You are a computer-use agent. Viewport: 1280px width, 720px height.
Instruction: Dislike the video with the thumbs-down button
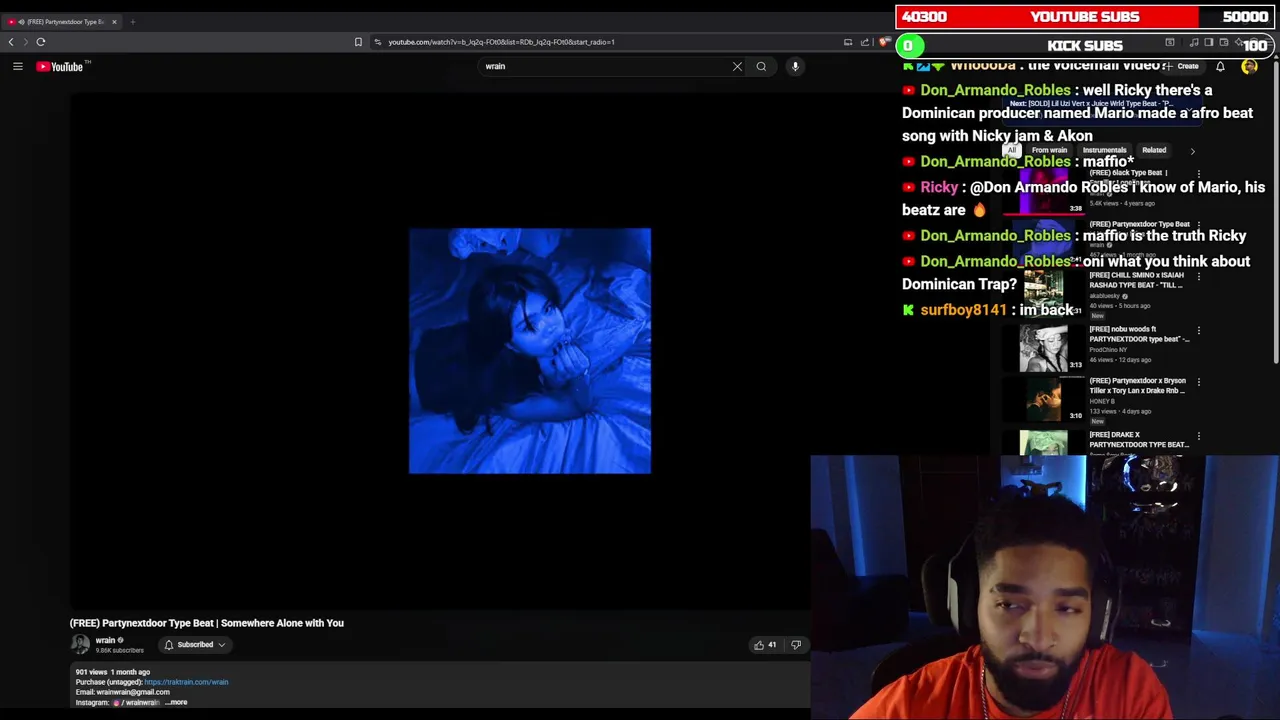[796, 645]
